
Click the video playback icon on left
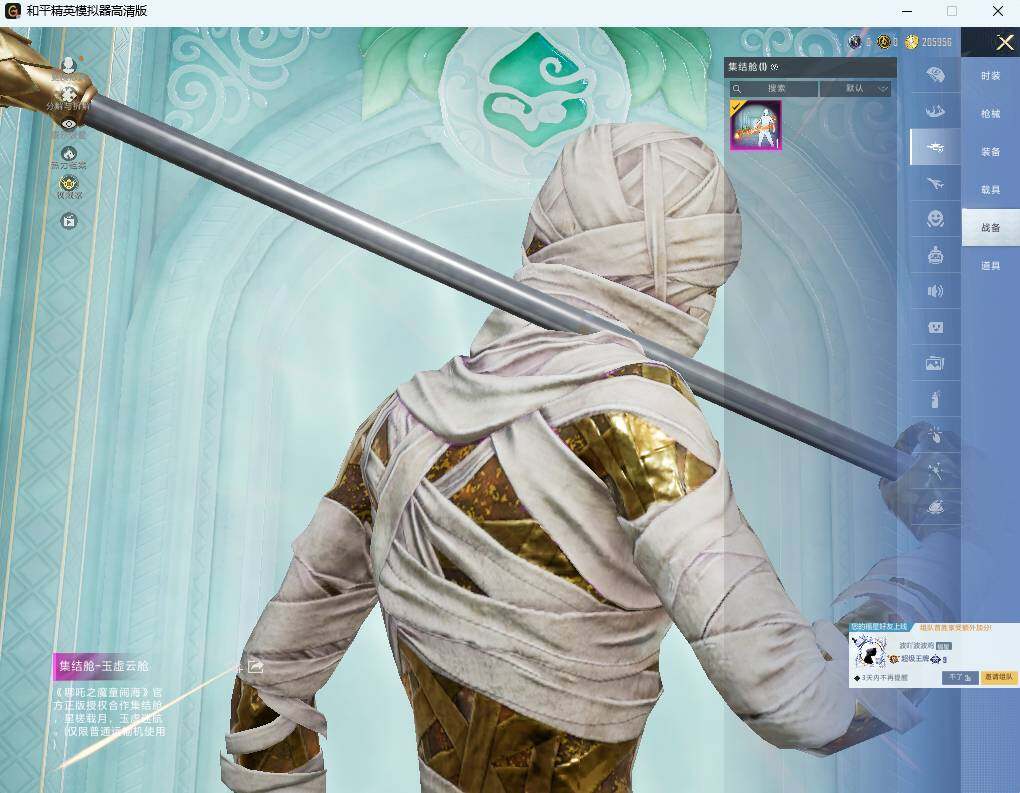(69, 221)
